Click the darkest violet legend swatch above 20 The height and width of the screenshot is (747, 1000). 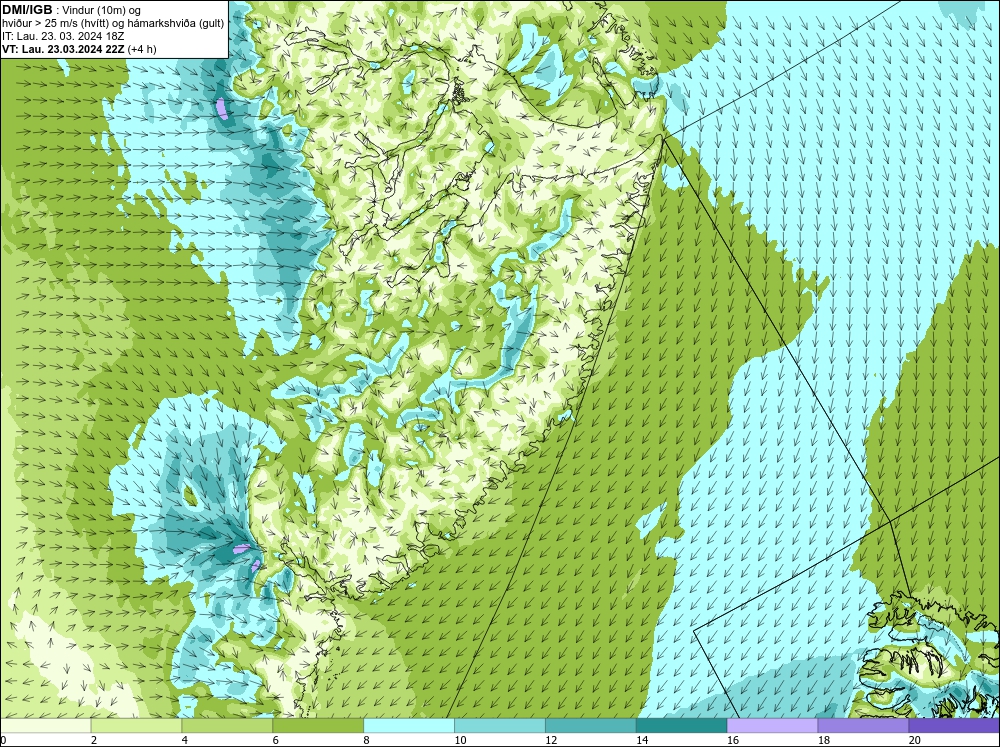[954, 726]
